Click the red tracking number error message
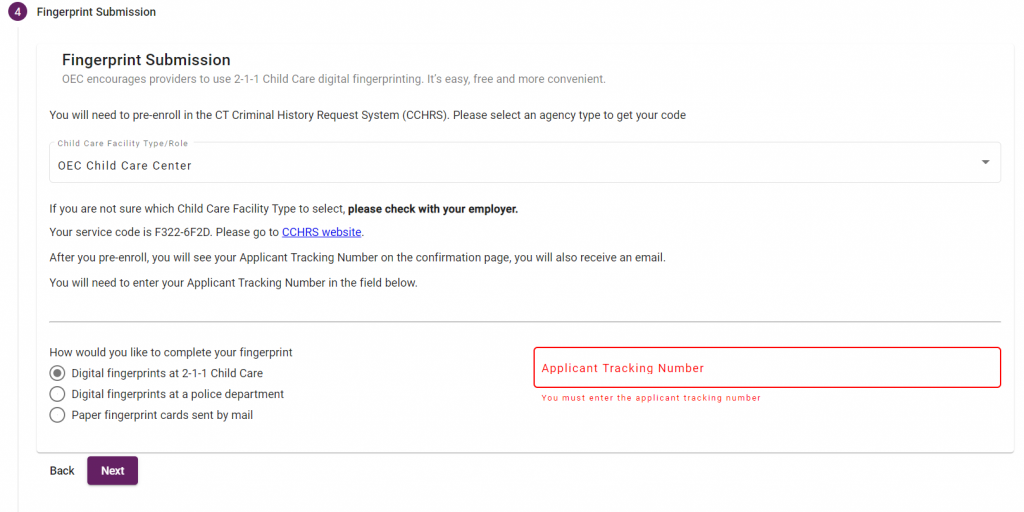Viewport: 1024px width, 512px height. click(651, 398)
